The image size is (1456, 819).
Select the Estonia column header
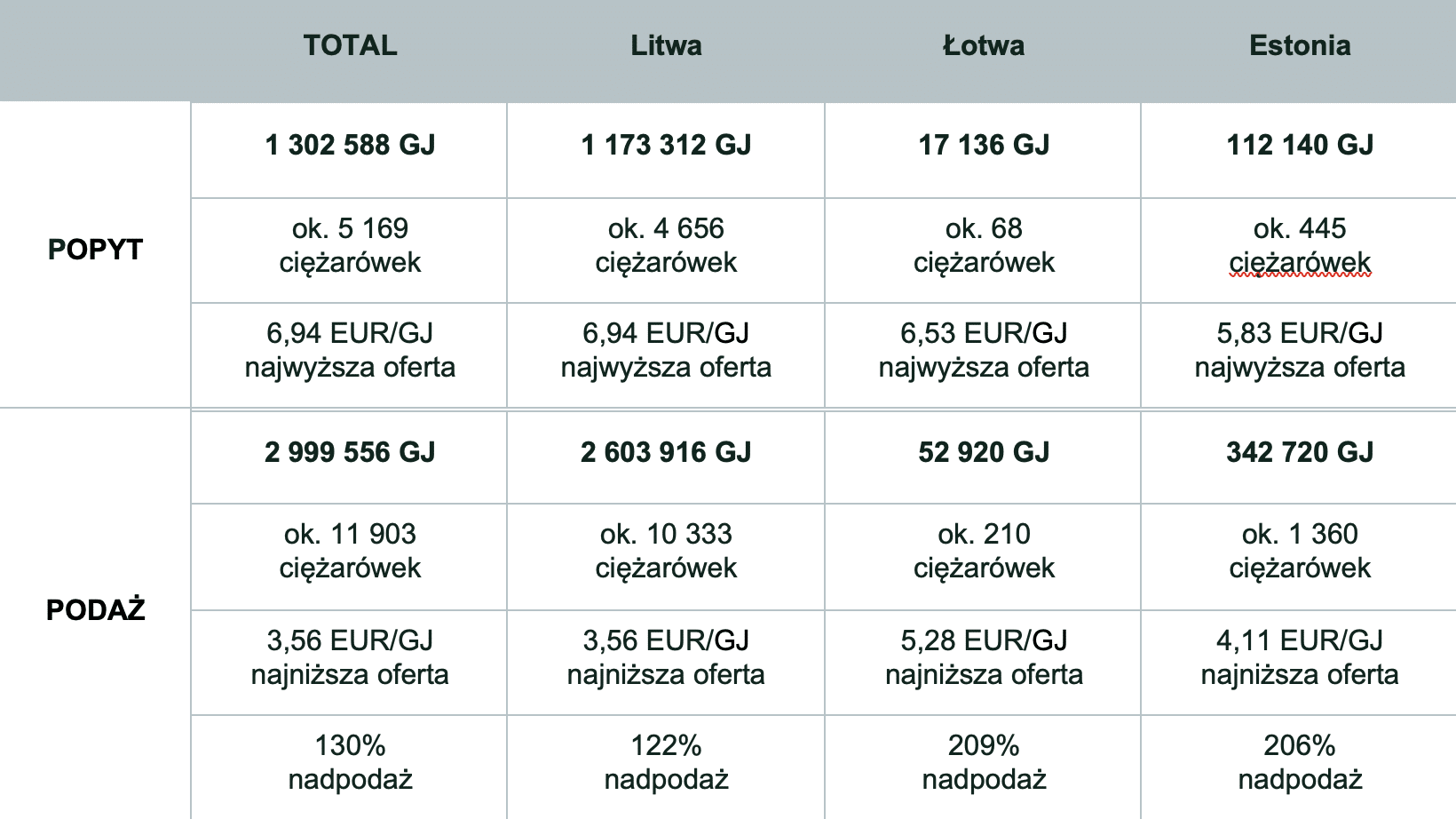click(x=1300, y=46)
